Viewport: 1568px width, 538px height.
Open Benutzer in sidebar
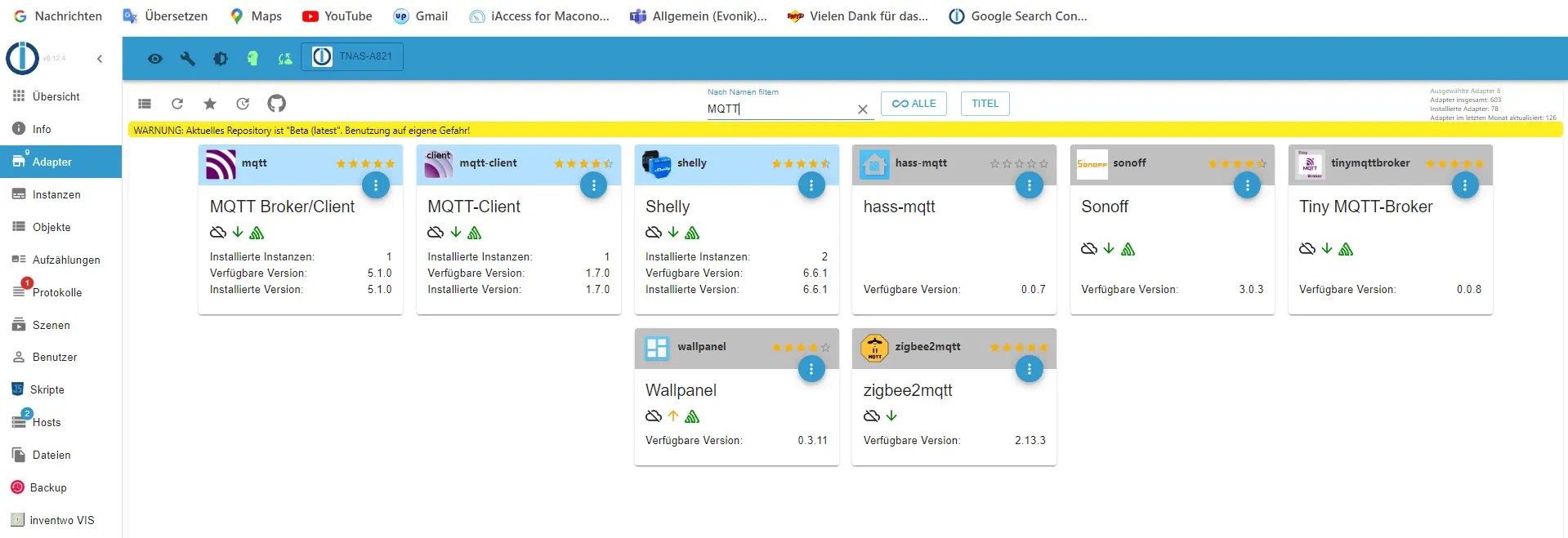click(61, 357)
